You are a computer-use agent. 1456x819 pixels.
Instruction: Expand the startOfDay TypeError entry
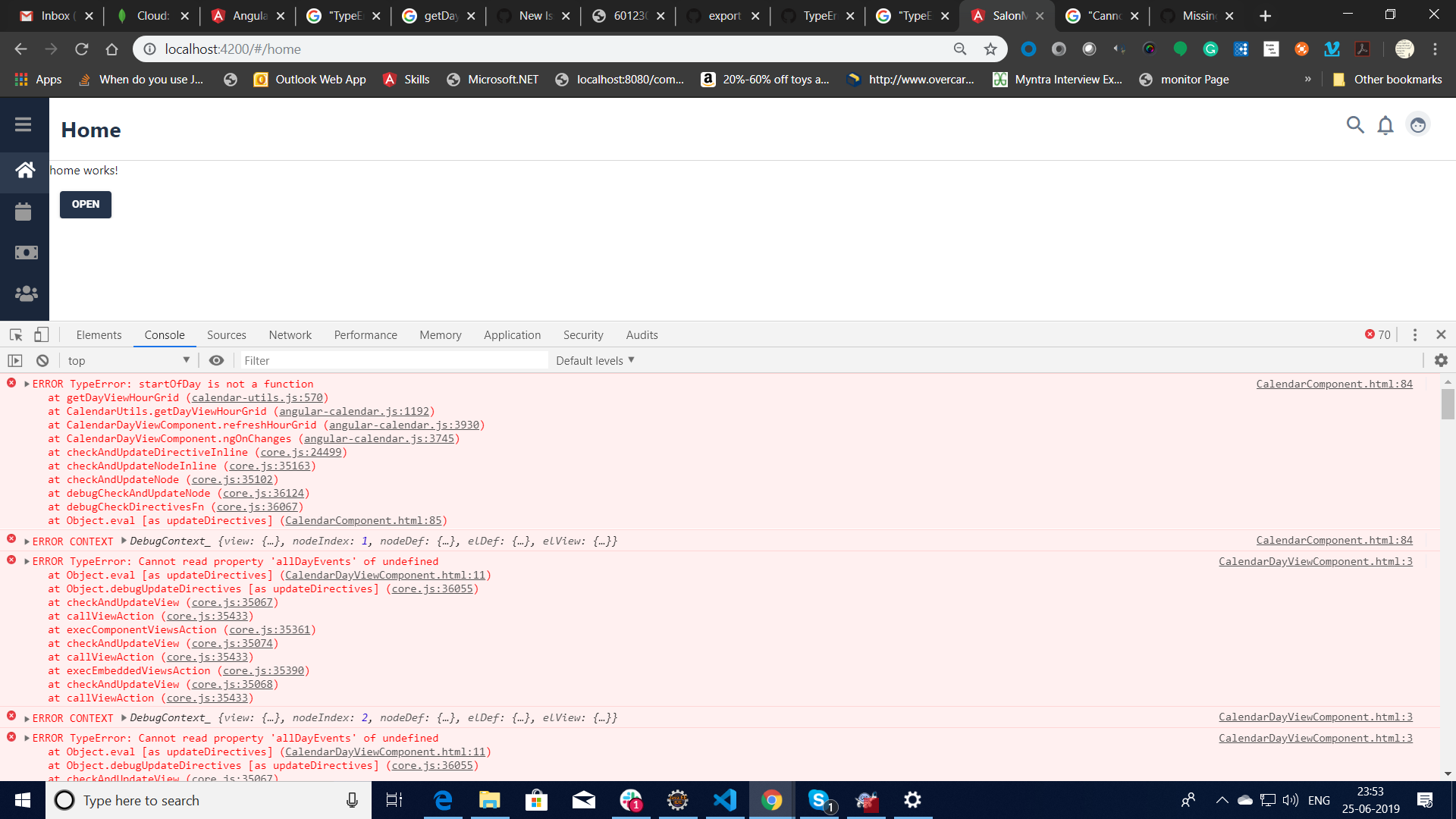(x=27, y=384)
